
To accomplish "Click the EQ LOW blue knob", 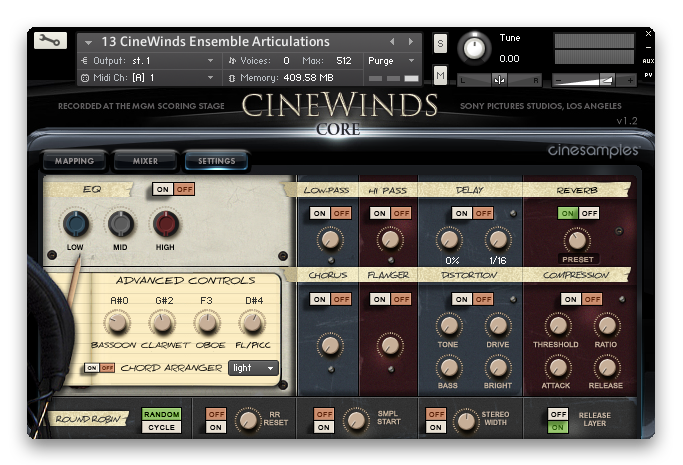I will point(76,224).
